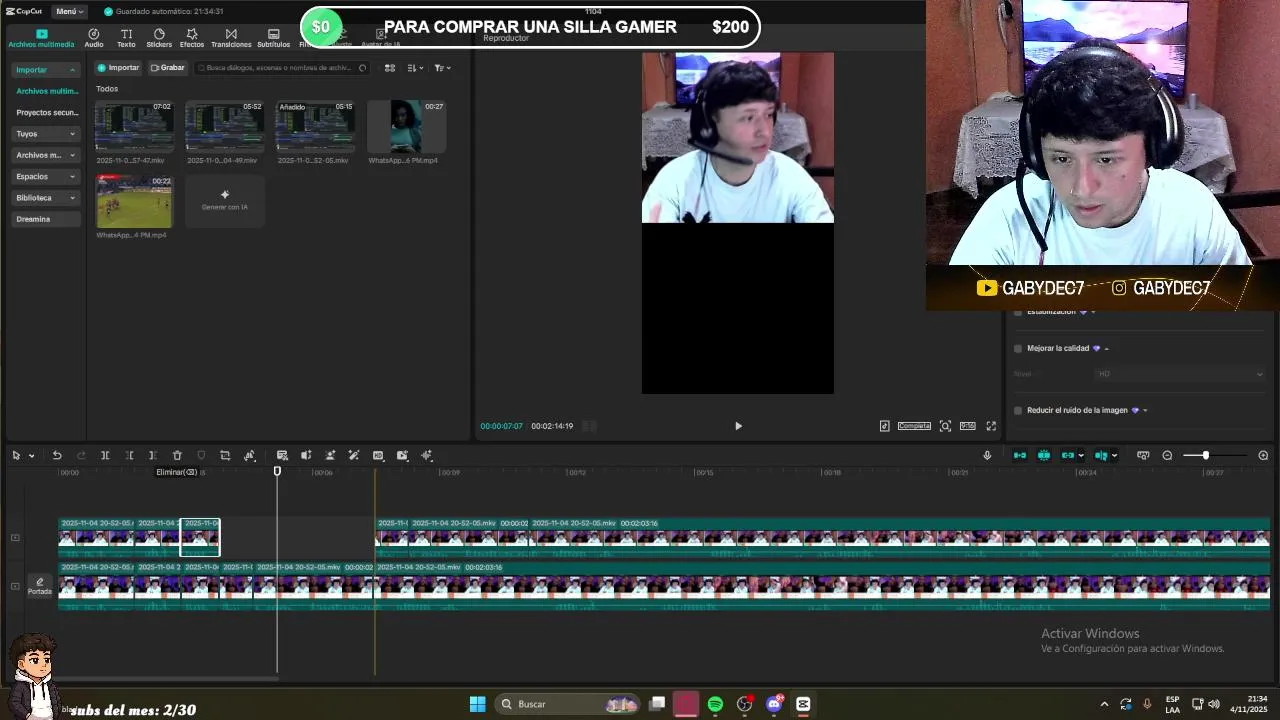Enable the Estabilización checkbox
Image resolution: width=1280 pixels, height=720 pixels.
pos(1018,312)
